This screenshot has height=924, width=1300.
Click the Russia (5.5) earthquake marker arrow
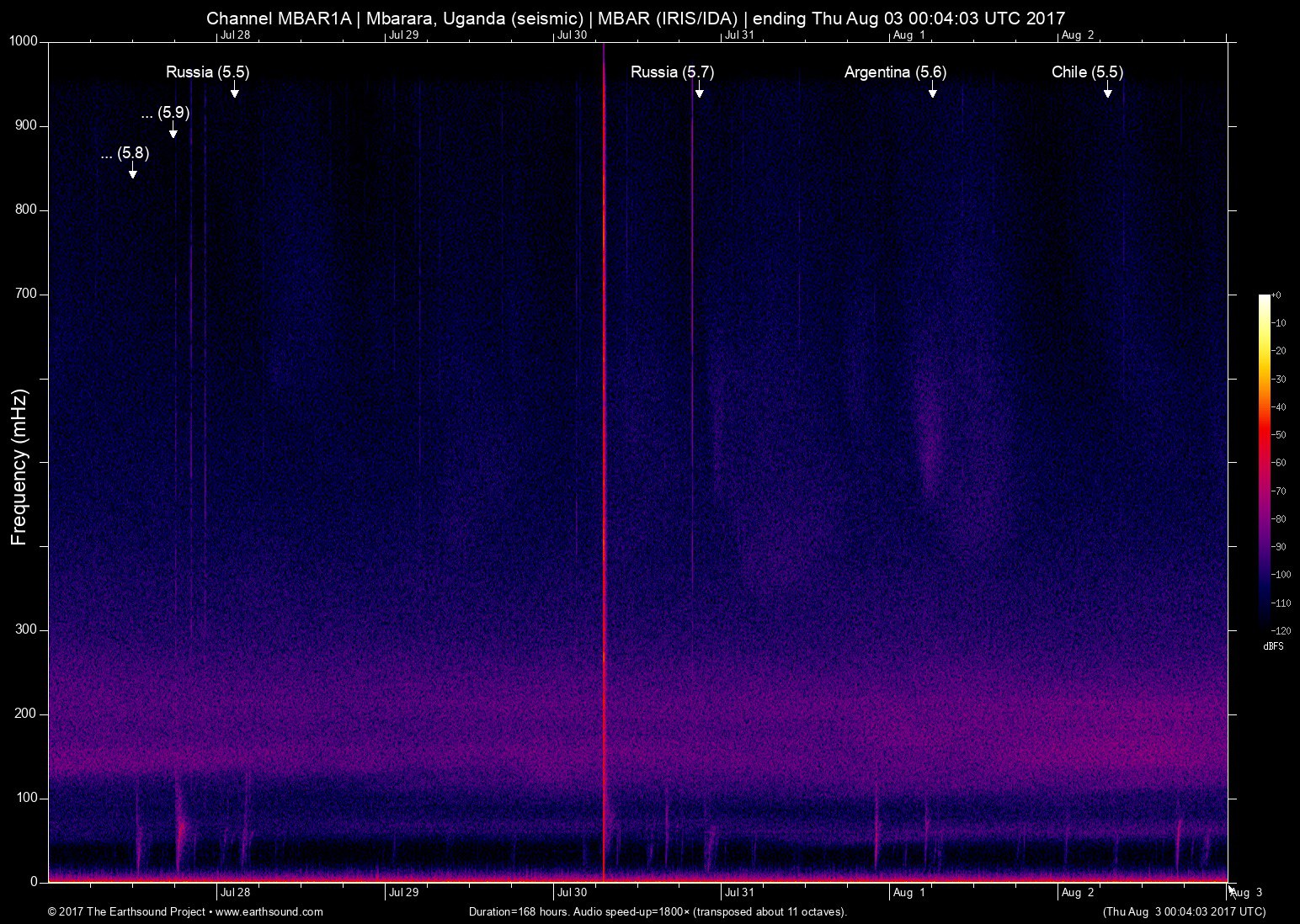(x=235, y=93)
